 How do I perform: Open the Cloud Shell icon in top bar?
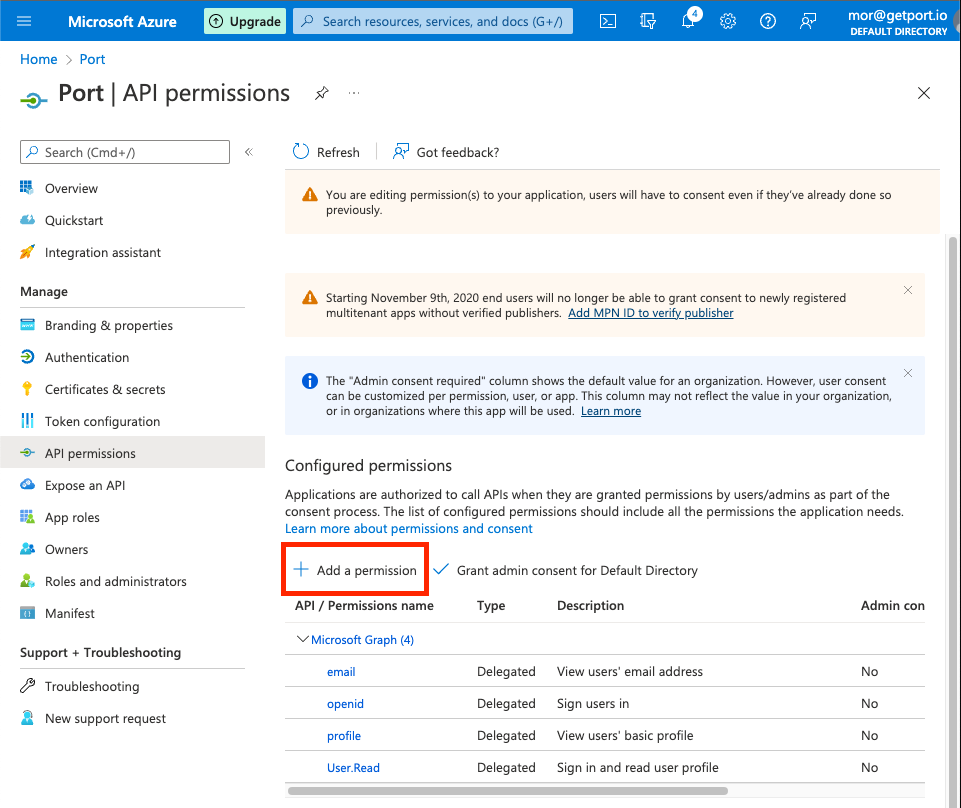608,21
